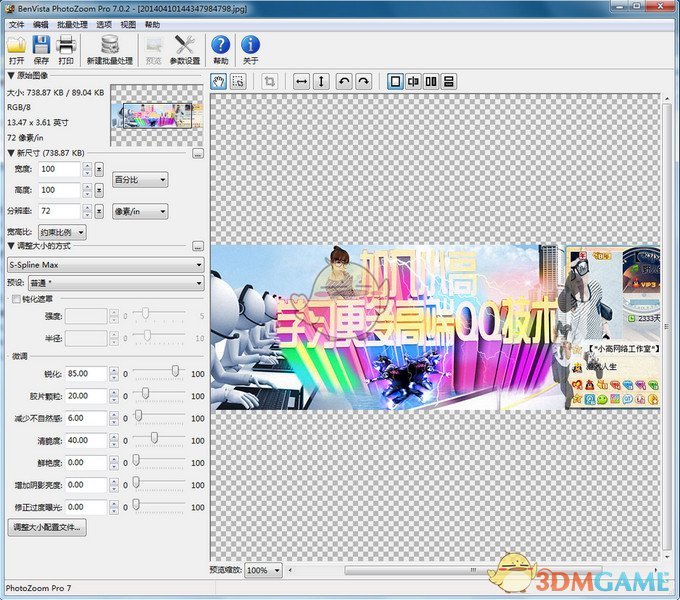Click the calculator button beside 高度
This screenshot has width=680, height=600.
pos(99,190)
